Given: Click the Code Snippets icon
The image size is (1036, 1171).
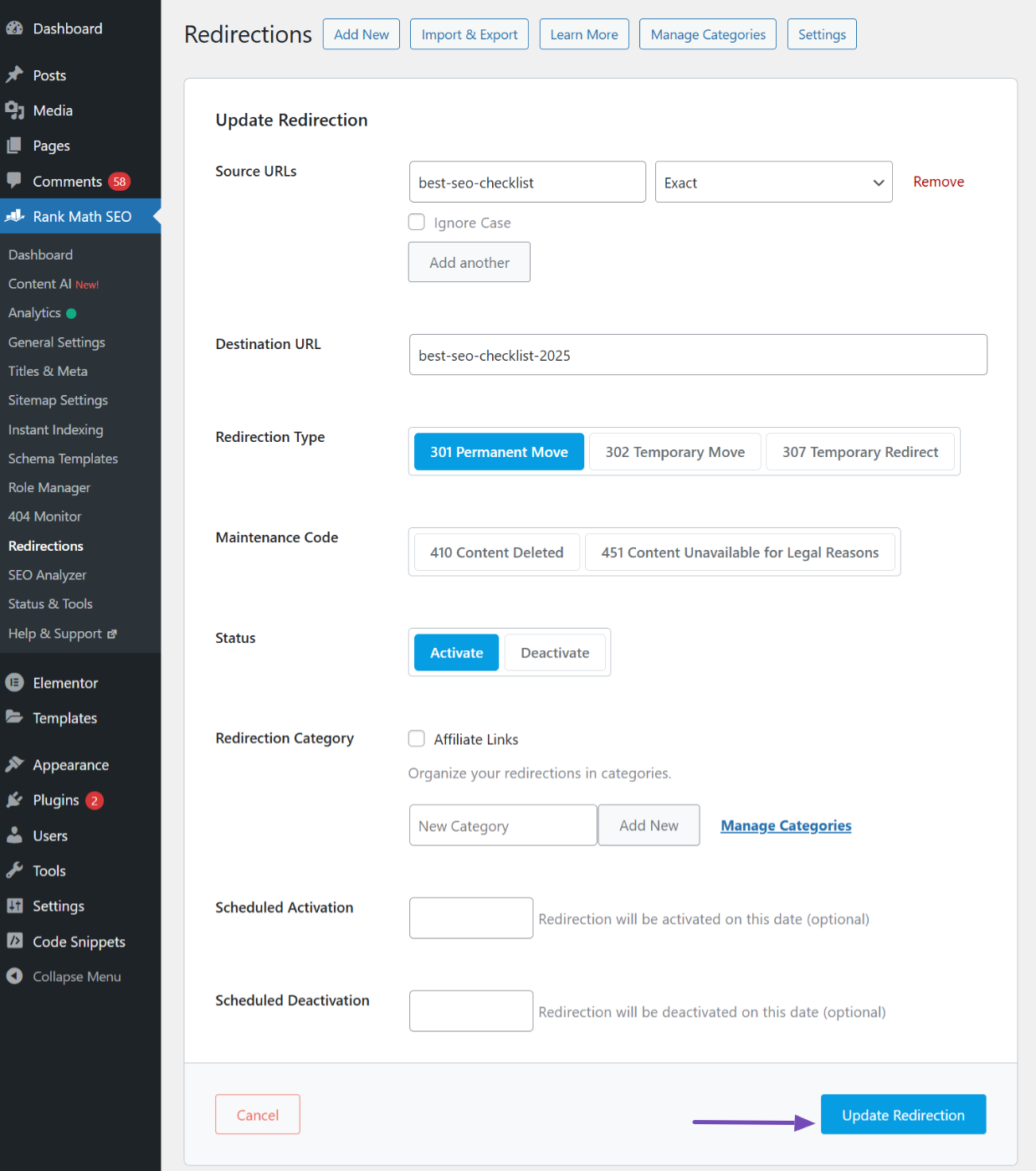Looking at the screenshot, I should pyautogui.click(x=14, y=941).
